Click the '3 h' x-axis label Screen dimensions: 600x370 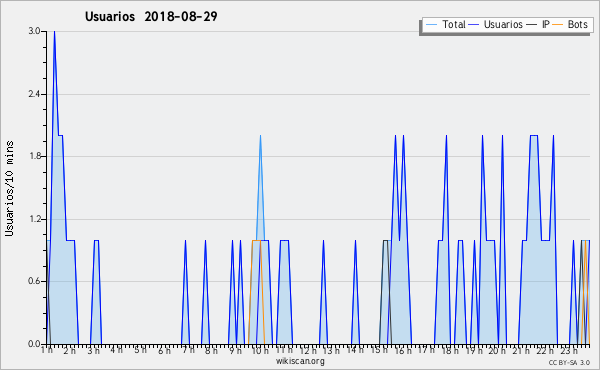(x=93, y=350)
